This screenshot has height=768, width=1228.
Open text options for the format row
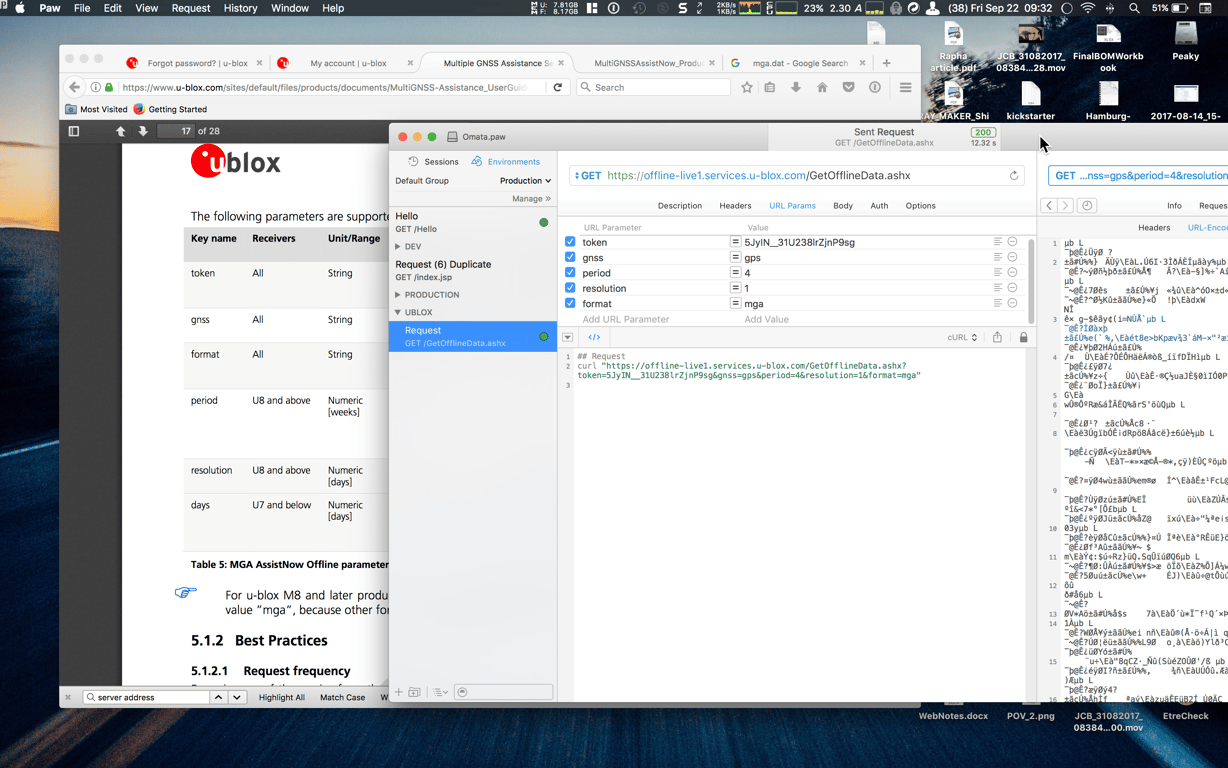point(998,304)
